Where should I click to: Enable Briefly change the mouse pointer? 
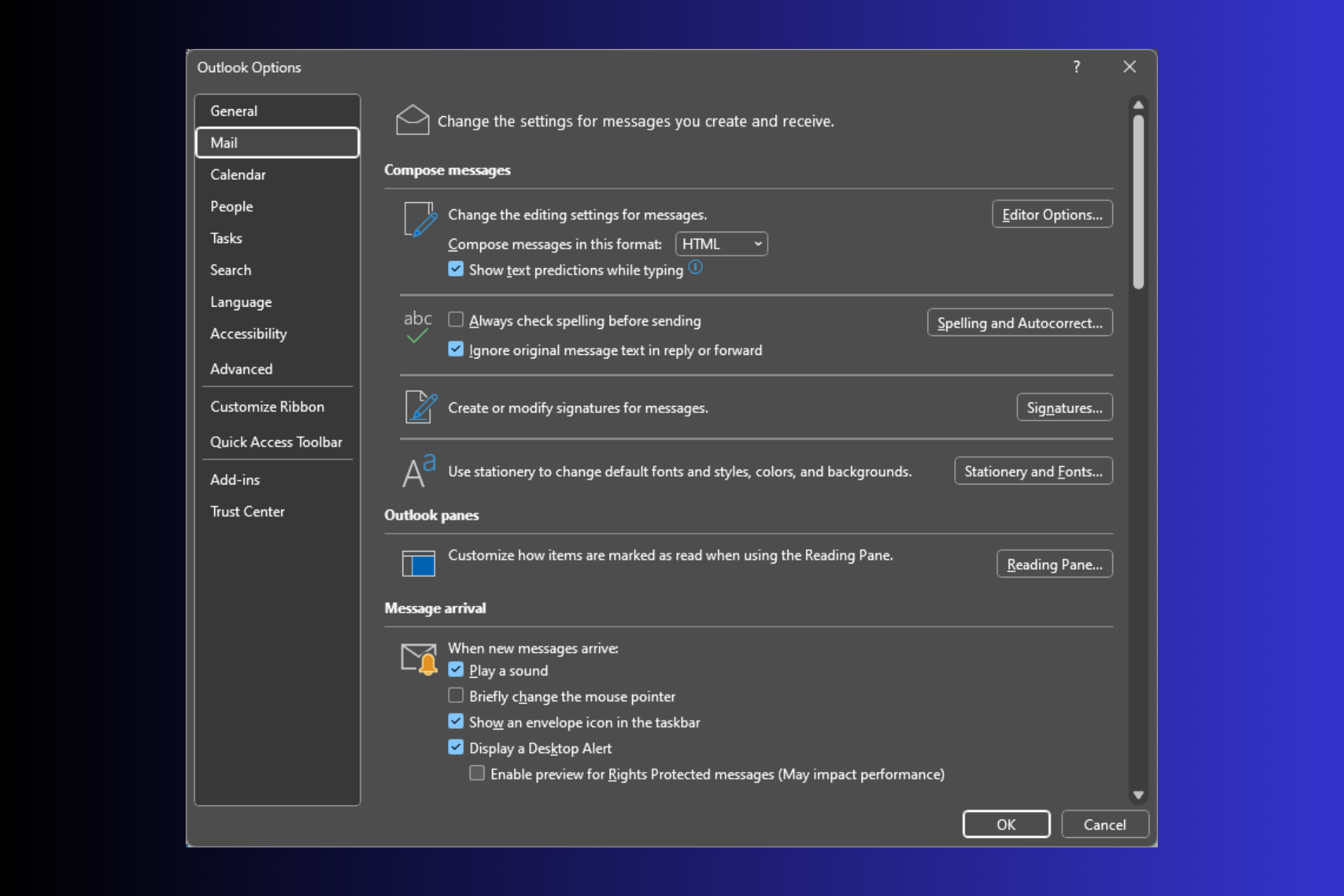pyautogui.click(x=457, y=696)
